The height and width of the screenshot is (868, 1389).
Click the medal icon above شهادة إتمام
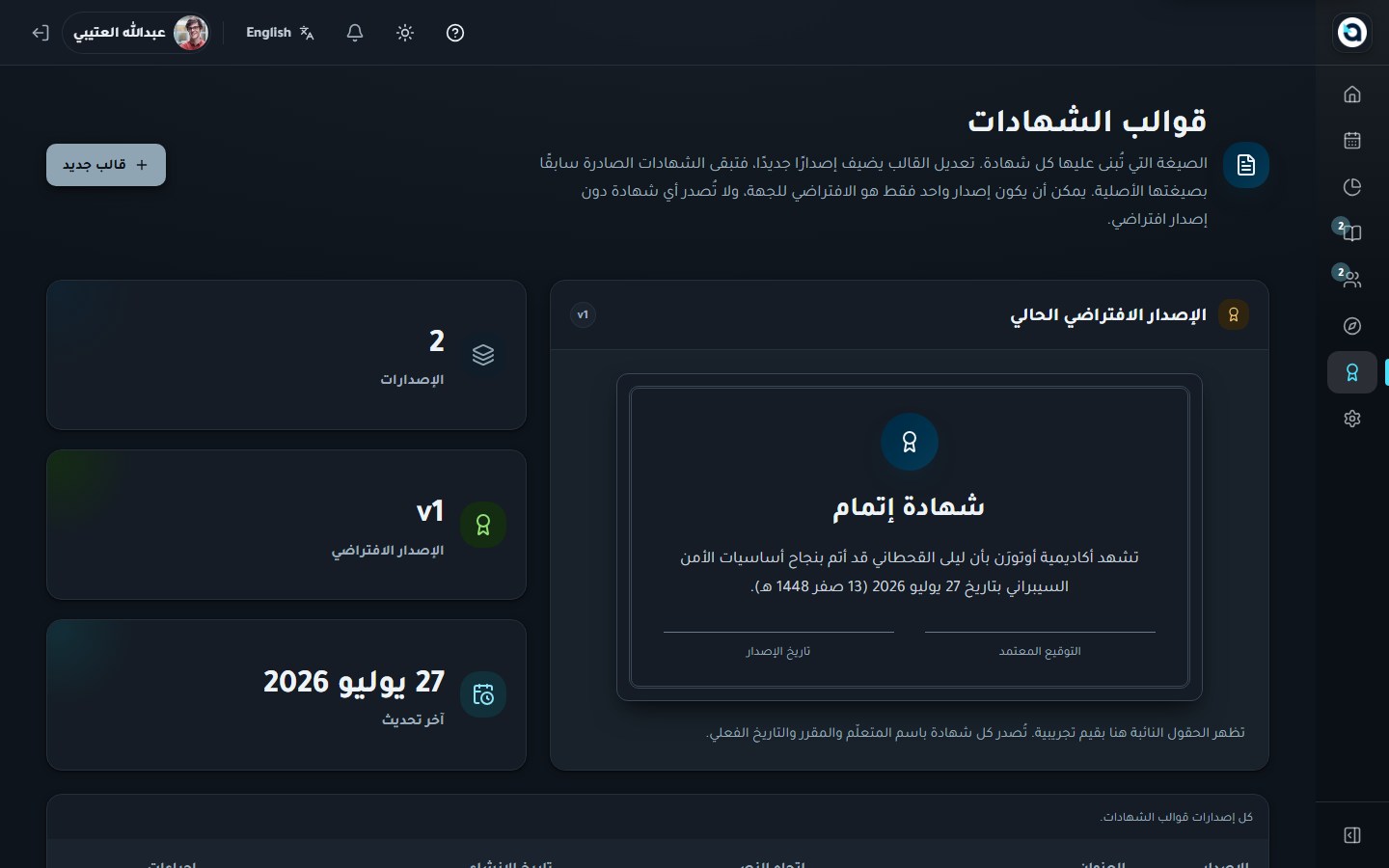pos(910,442)
